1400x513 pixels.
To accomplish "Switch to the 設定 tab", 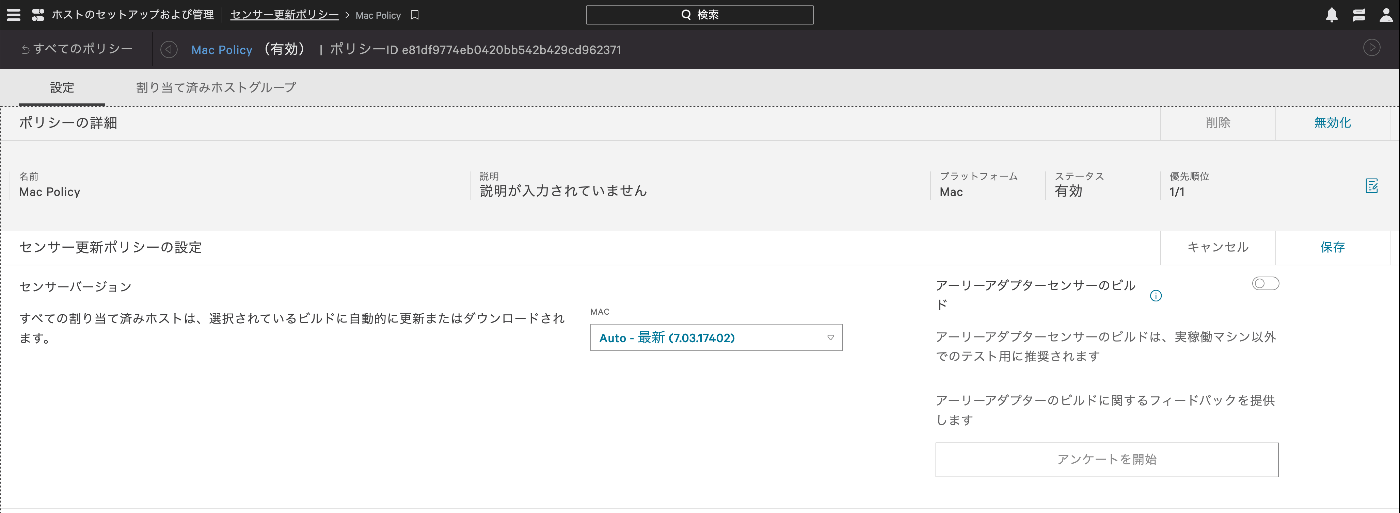I will 62,88.
